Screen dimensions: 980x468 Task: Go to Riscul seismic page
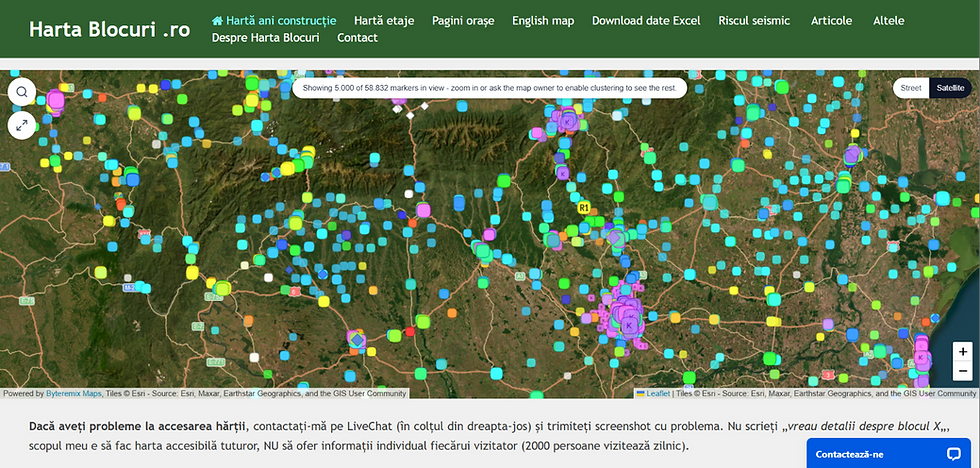click(754, 21)
